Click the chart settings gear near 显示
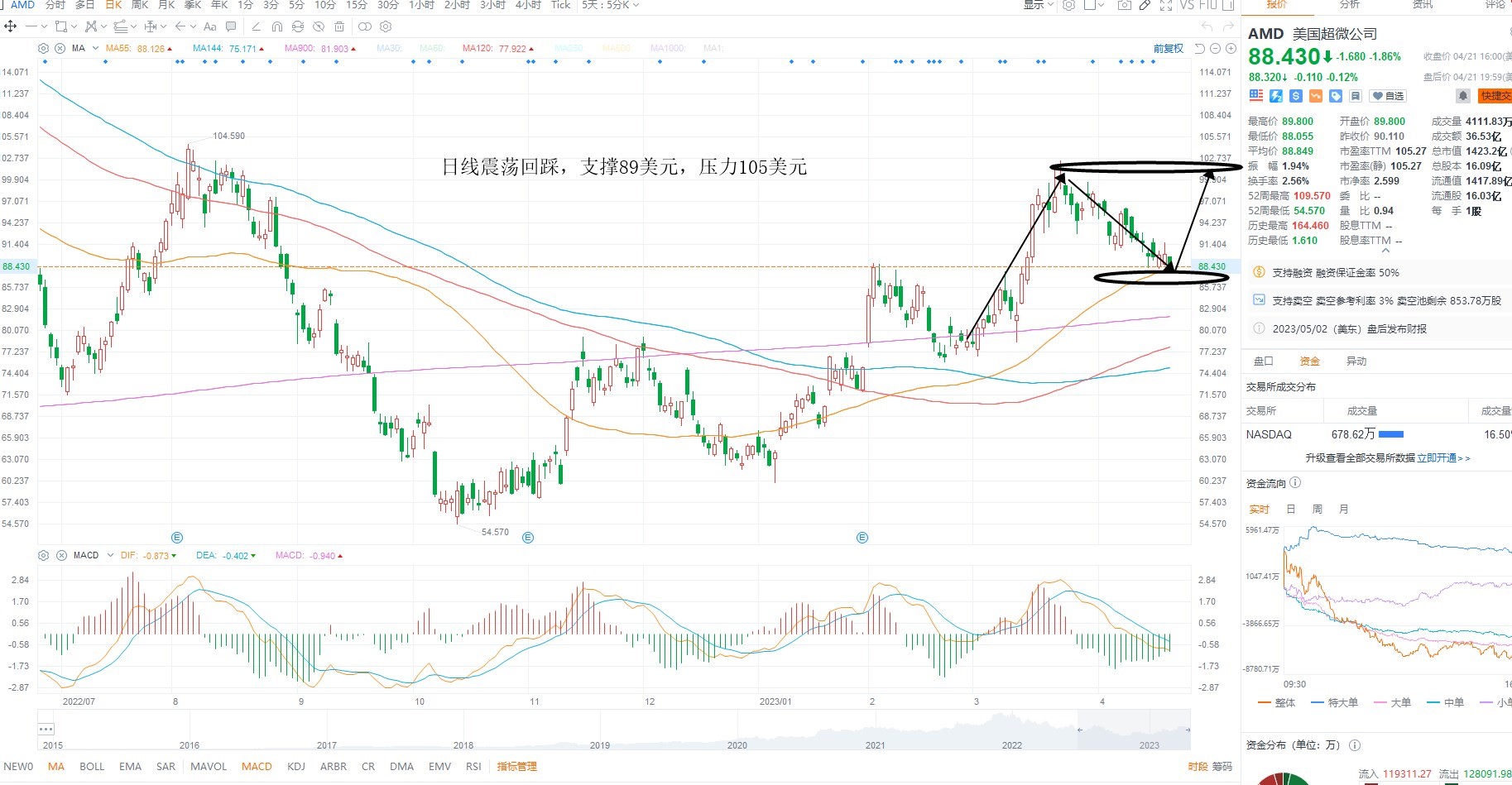This screenshot has height=785, width=1512. [1068, 5]
